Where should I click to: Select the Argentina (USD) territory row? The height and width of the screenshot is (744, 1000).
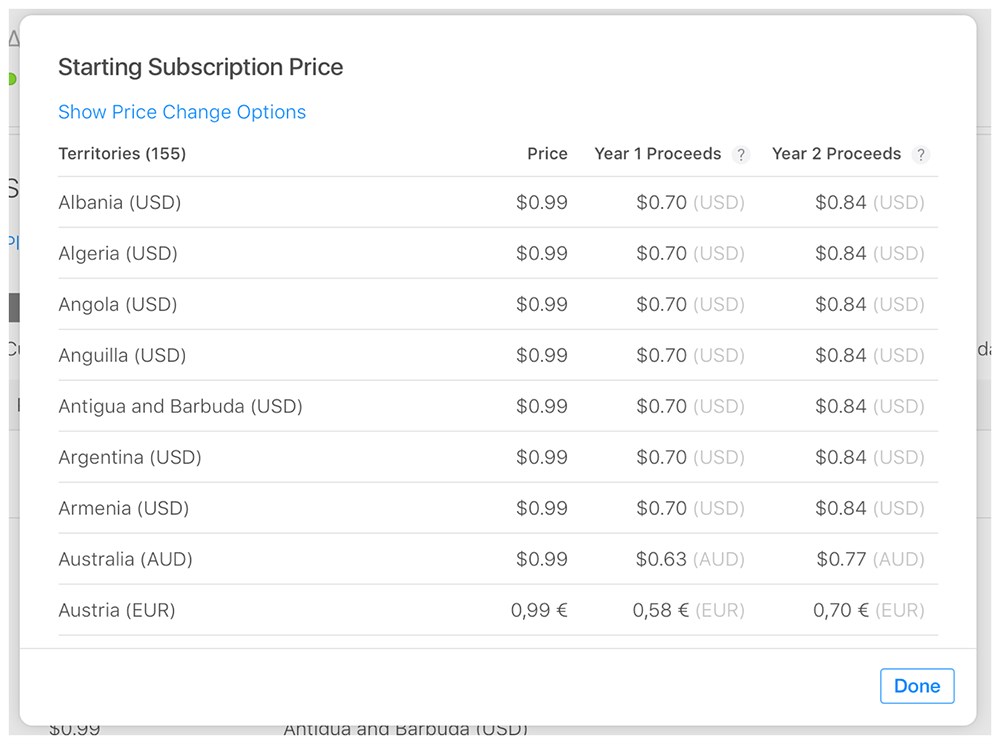coord(497,457)
